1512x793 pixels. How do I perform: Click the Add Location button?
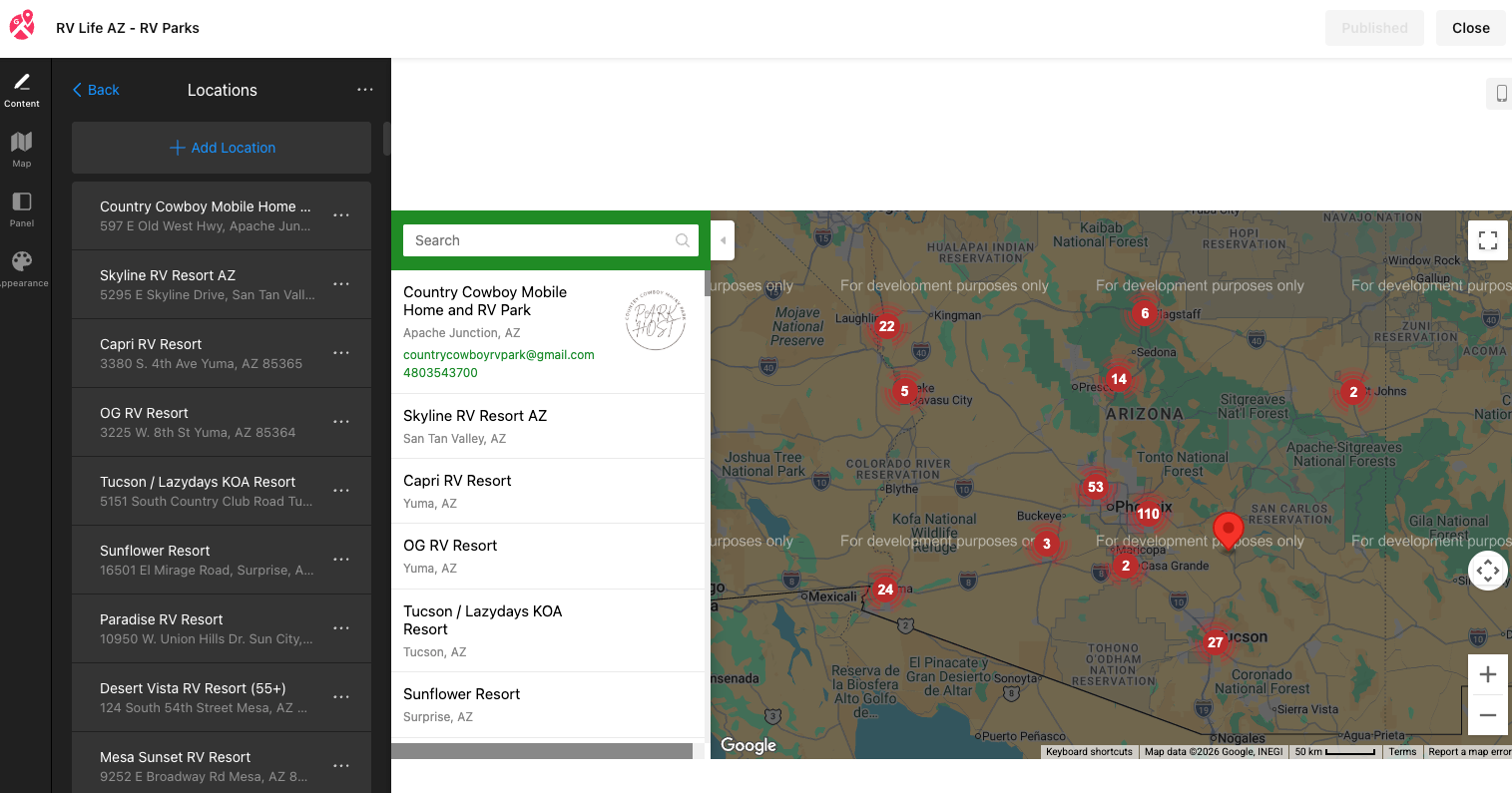point(222,148)
